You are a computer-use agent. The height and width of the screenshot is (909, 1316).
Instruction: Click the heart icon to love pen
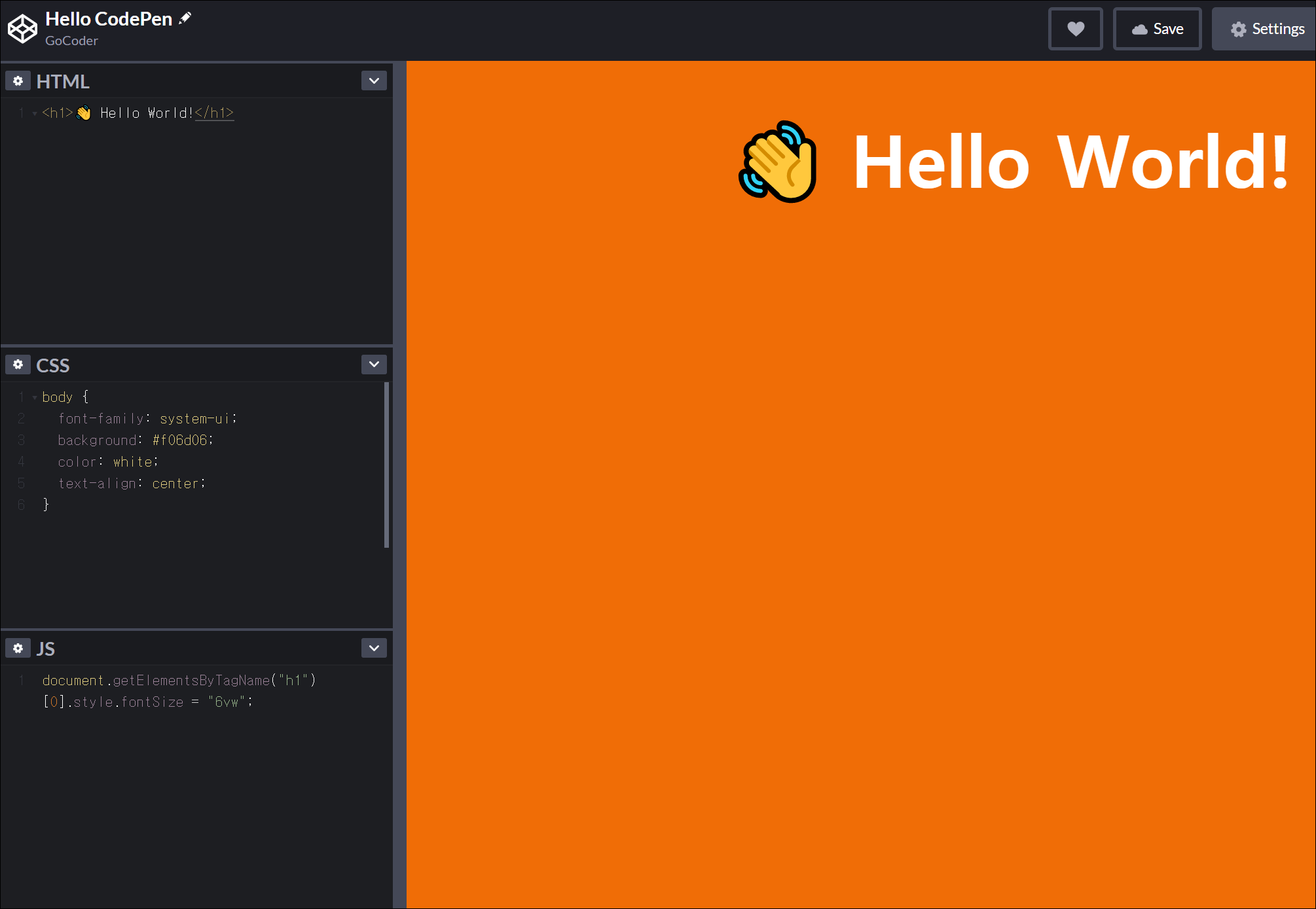click(x=1075, y=29)
